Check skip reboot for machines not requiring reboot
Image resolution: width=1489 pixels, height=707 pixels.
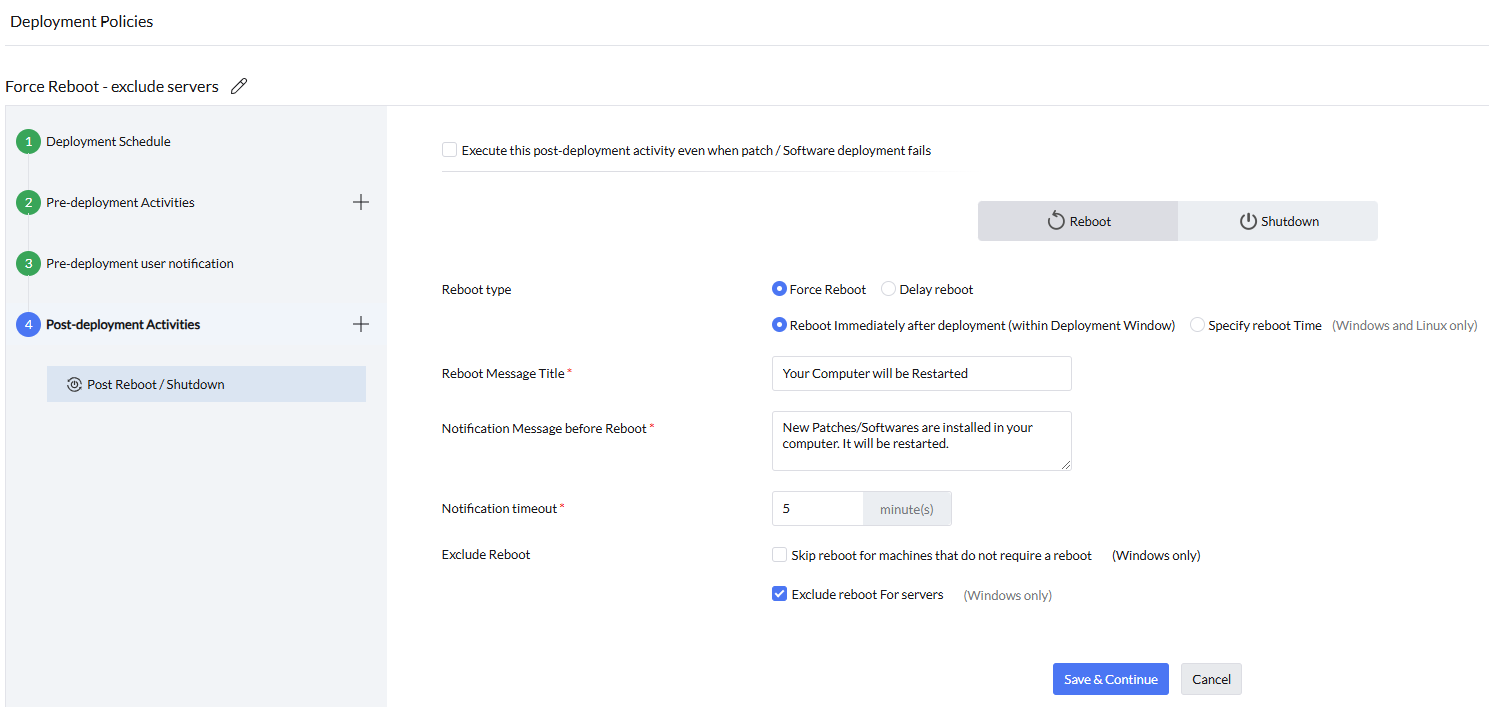(779, 554)
